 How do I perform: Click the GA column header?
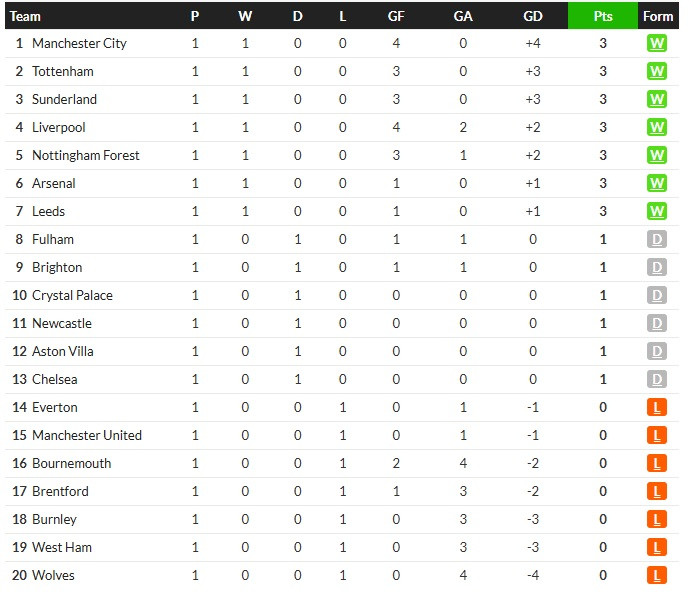click(463, 16)
